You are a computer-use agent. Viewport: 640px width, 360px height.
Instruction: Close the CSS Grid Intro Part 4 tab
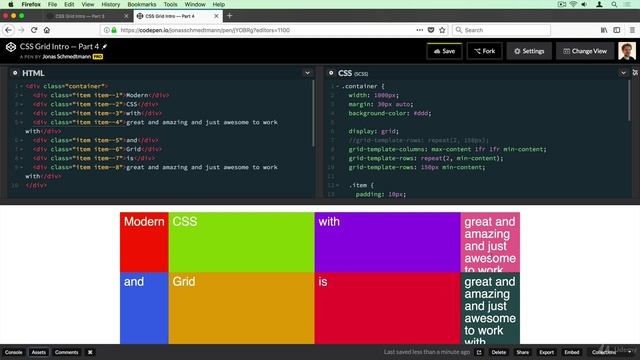pos(216,16)
